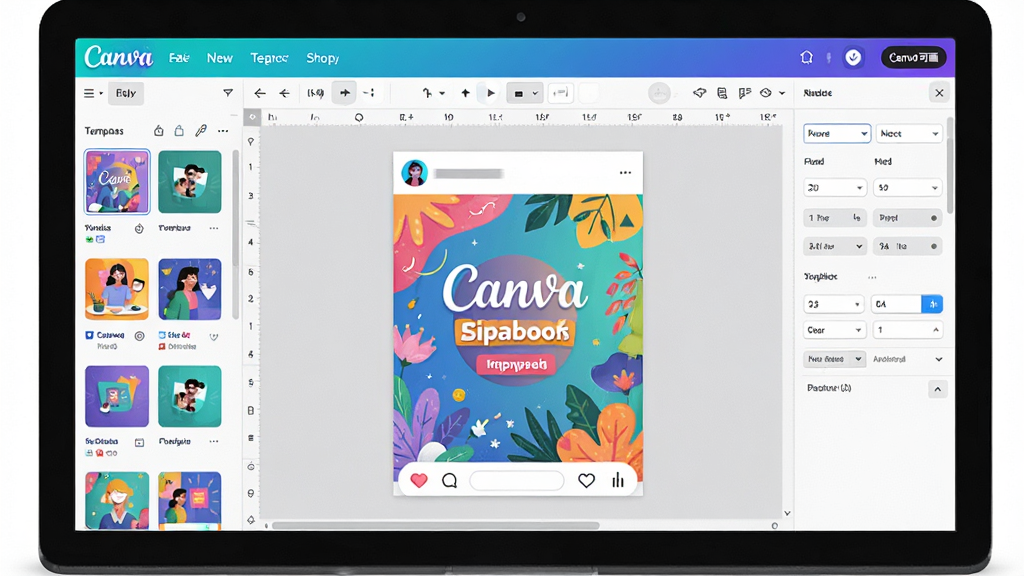This screenshot has width=1024, height=576.
Task: Select the first purple Canva template thumbnail
Action: click(x=117, y=182)
